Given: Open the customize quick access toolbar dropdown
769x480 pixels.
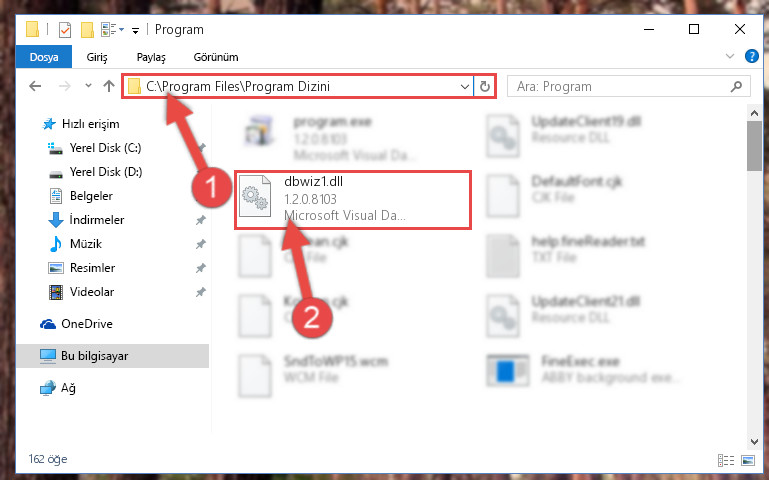Looking at the screenshot, I should tap(135, 31).
